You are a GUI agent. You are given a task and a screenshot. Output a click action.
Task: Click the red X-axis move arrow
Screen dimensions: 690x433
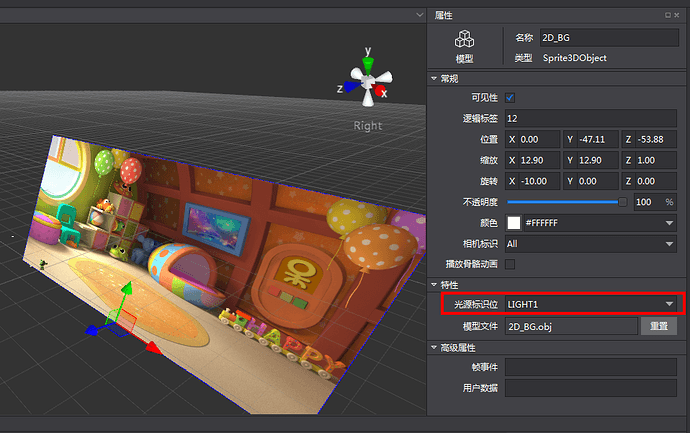coord(154,348)
